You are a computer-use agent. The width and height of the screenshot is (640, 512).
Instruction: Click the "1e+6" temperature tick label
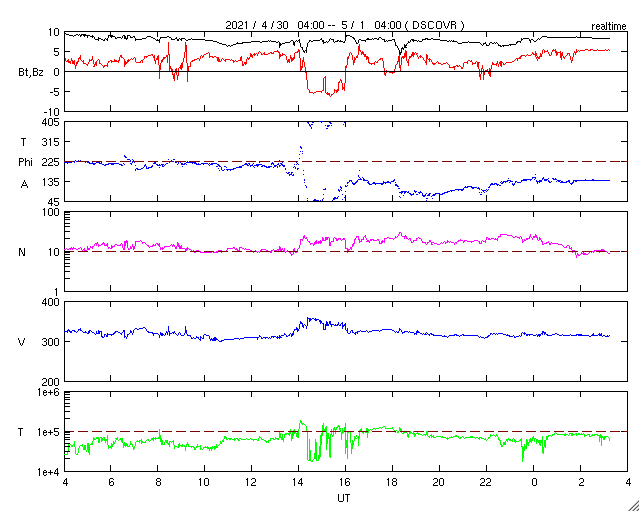pyautogui.click(x=50, y=392)
